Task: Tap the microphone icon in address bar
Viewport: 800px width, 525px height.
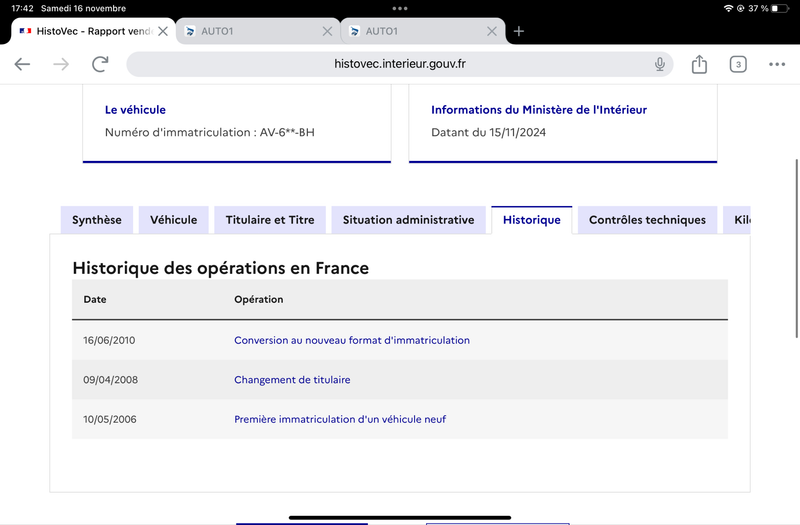Action: [660, 64]
